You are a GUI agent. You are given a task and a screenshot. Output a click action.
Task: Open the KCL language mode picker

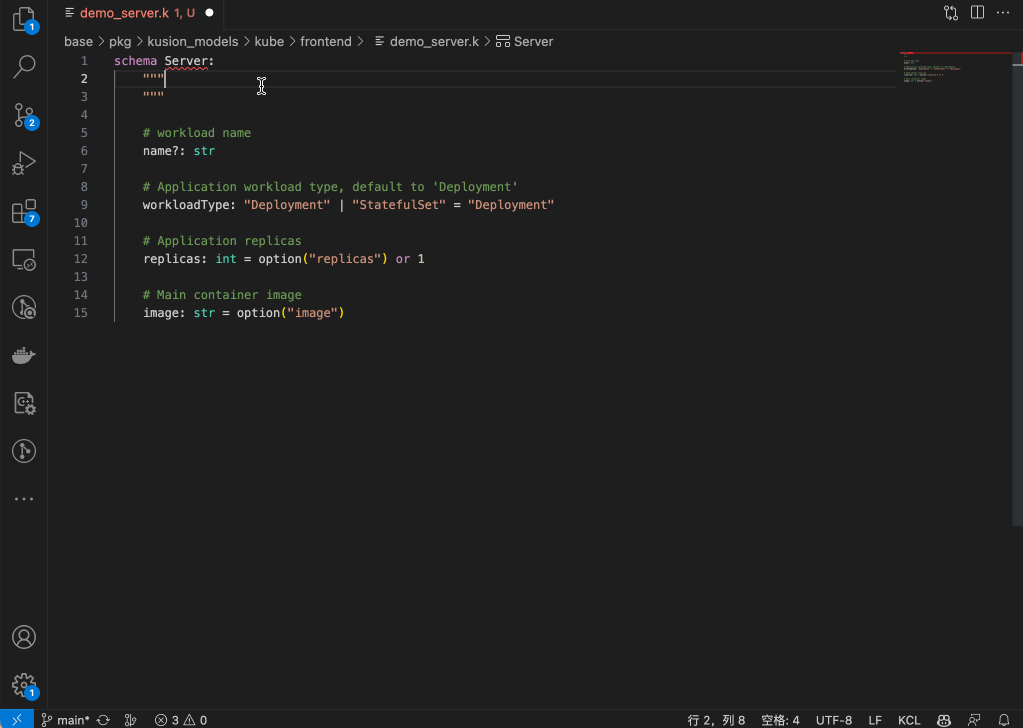pyautogui.click(x=909, y=720)
